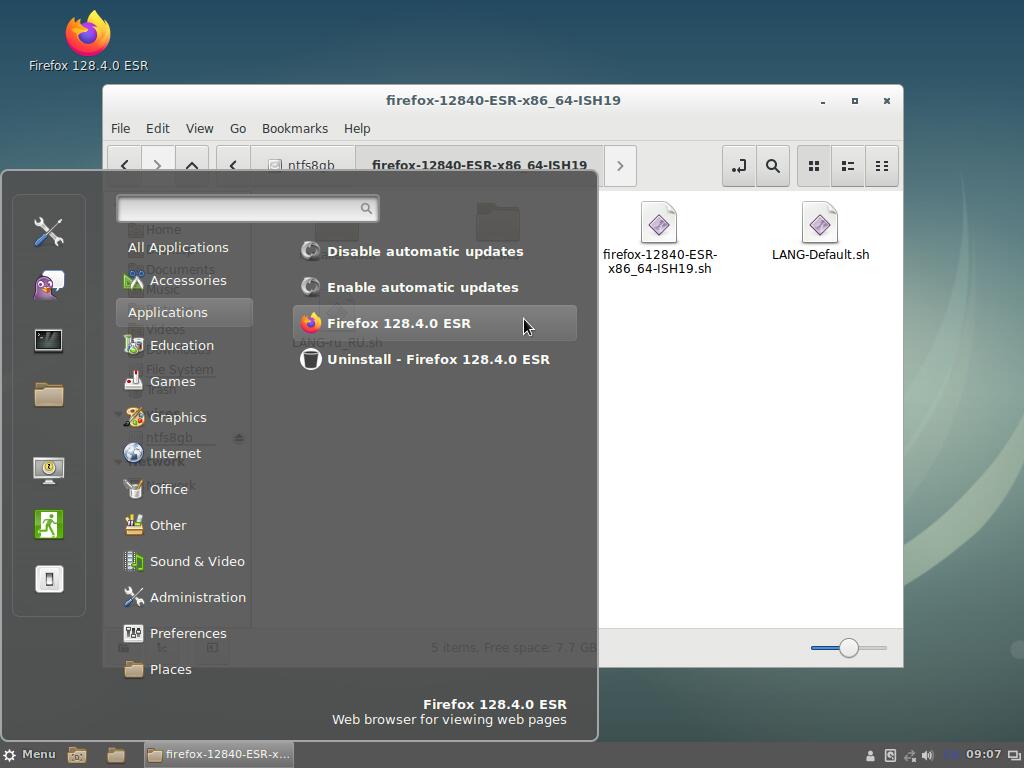This screenshot has width=1024, height=768.
Task: Click the Firefox icon next to Firefox 128.4.0 ESR entry
Action: click(x=311, y=323)
